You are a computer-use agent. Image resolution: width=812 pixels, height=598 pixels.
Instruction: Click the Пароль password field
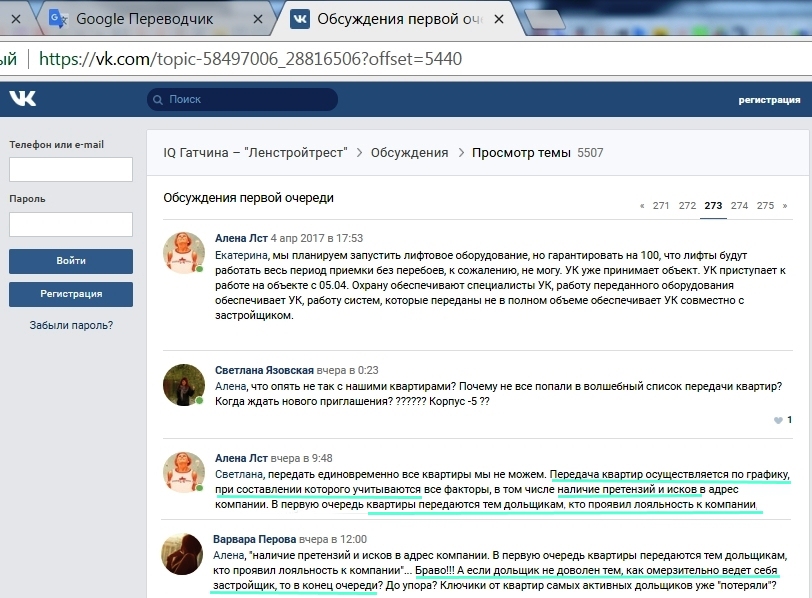(71, 224)
